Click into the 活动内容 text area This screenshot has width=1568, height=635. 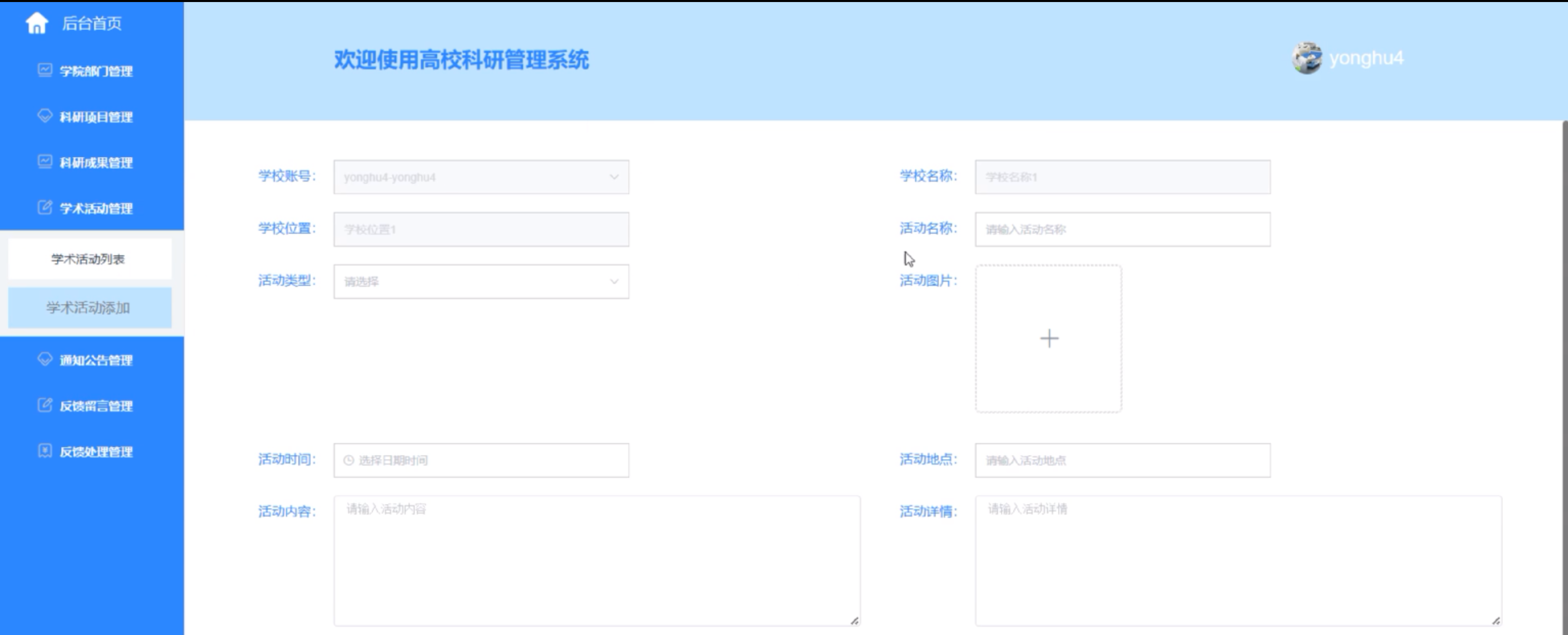coord(597,559)
